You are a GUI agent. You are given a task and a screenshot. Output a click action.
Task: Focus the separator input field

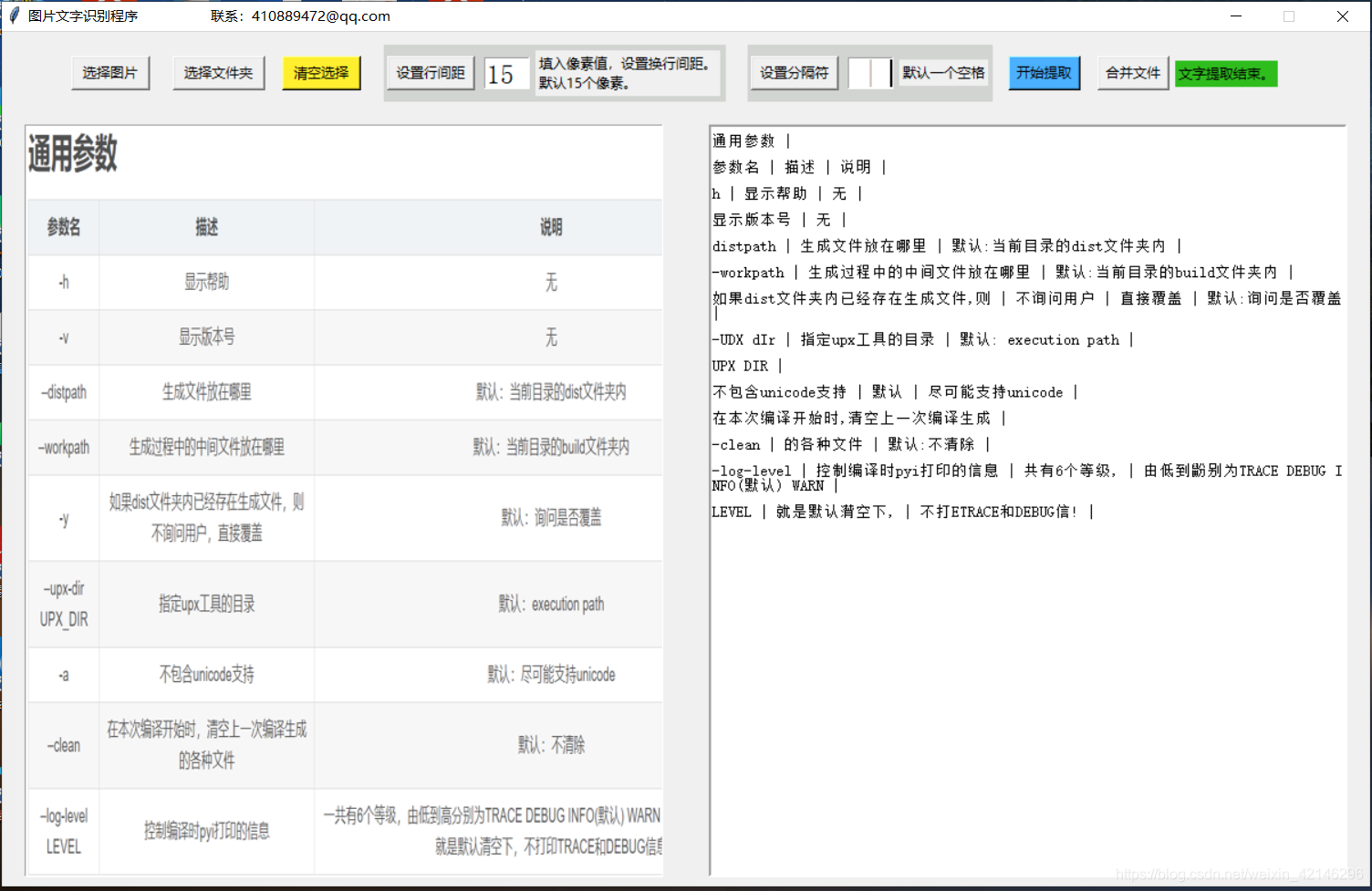pyautogui.click(x=869, y=73)
